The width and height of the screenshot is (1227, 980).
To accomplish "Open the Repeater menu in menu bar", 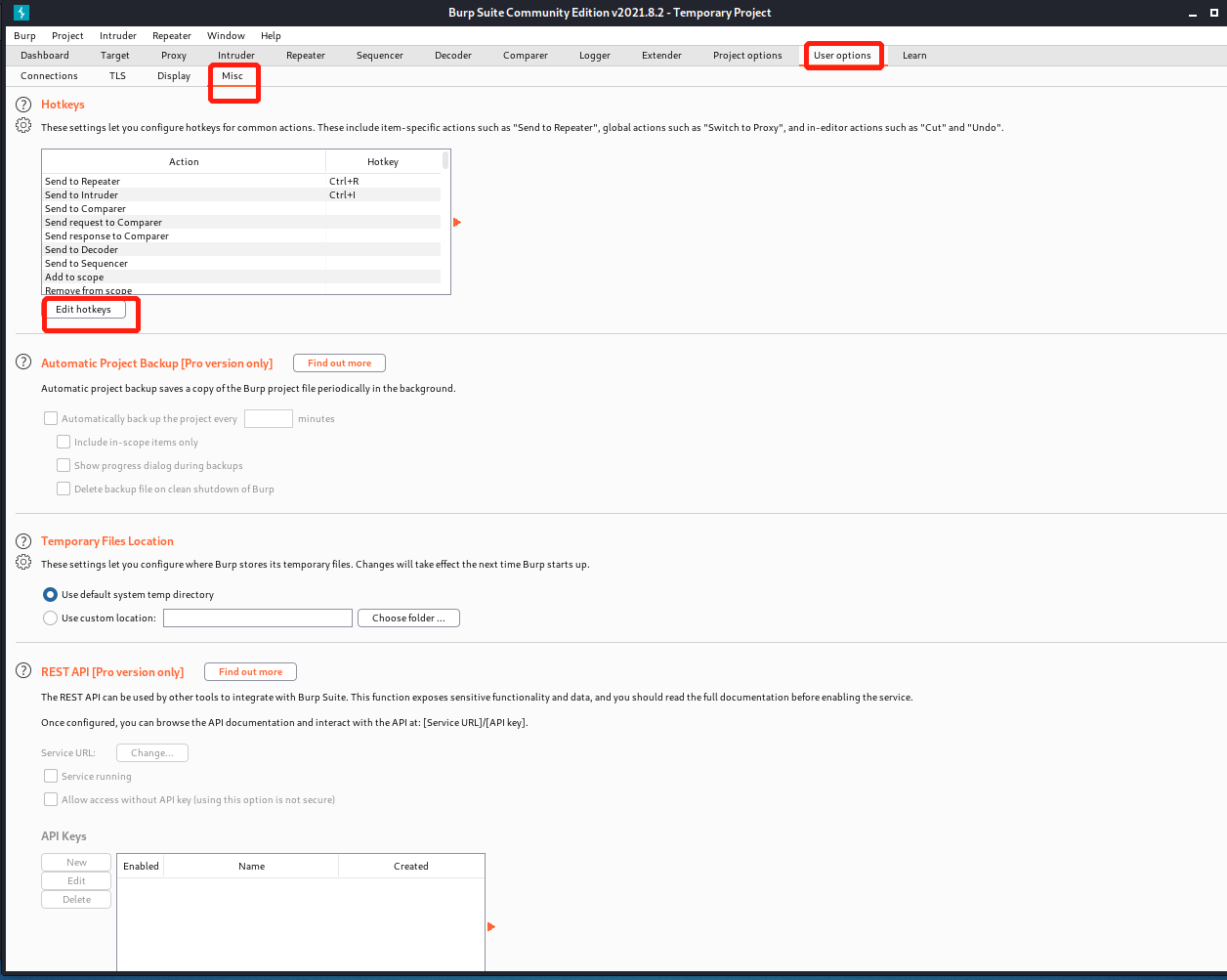I will coord(172,36).
